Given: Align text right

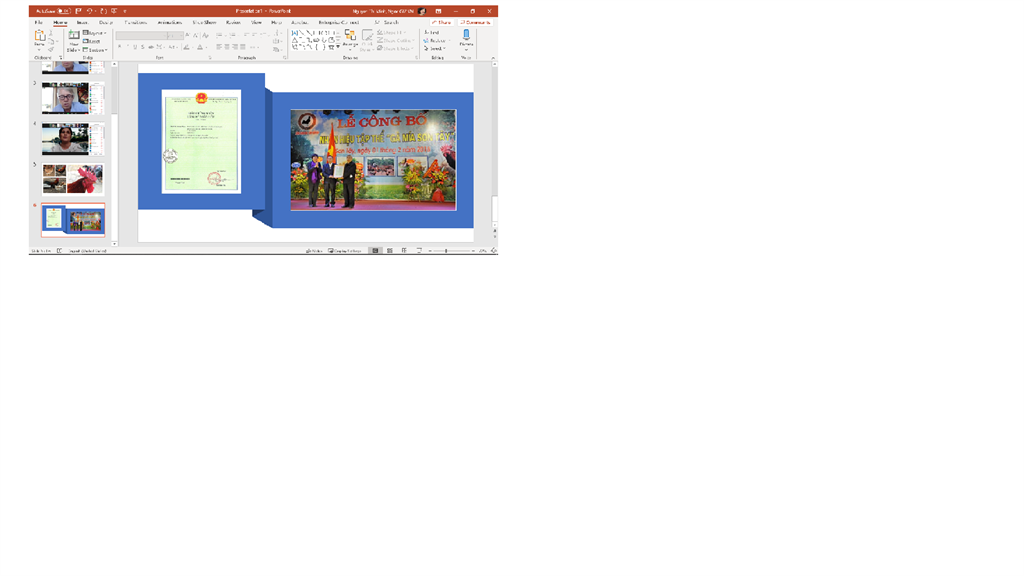Looking at the screenshot, I should coord(235,47).
